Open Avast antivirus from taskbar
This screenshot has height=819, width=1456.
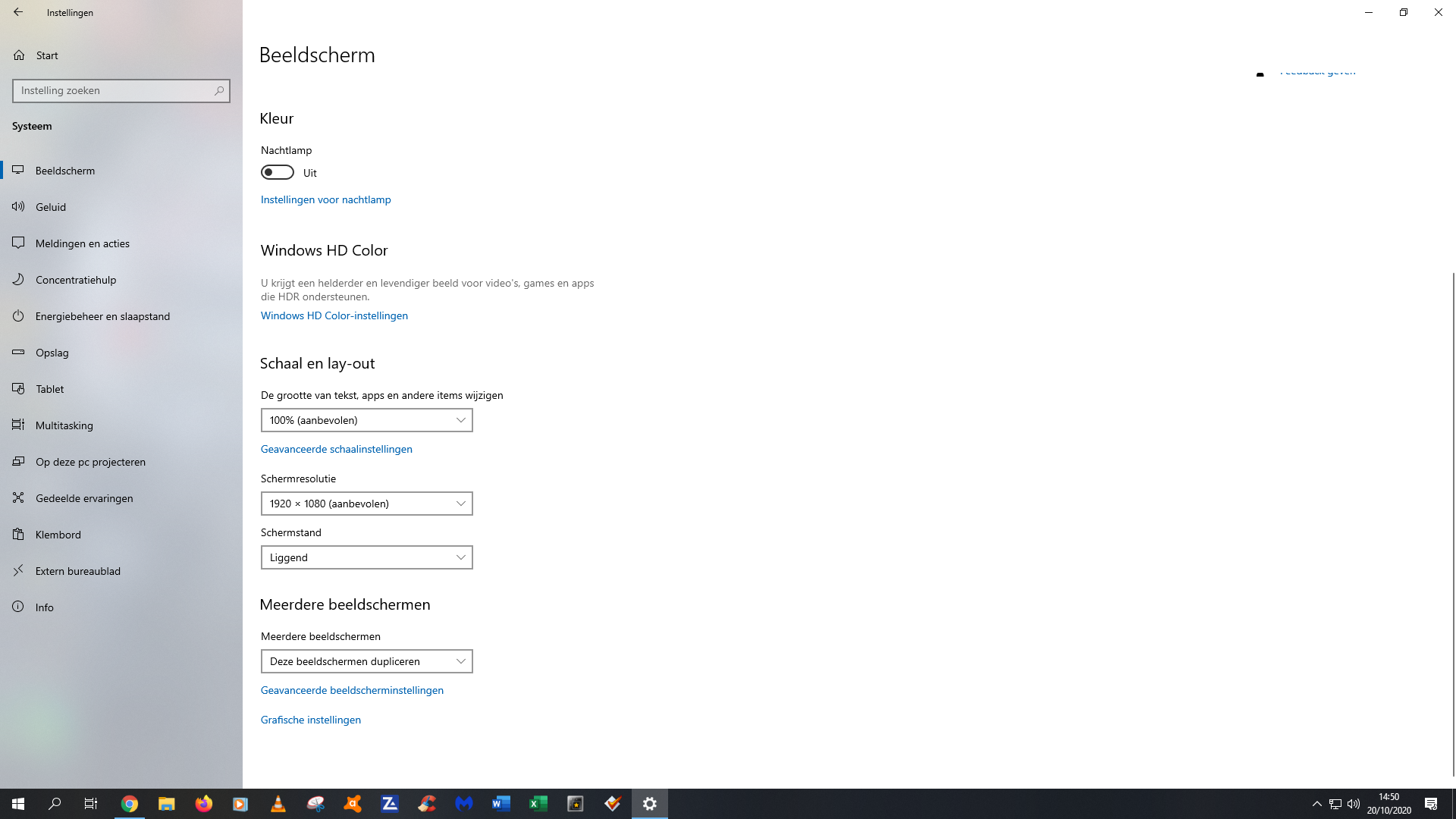click(353, 804)
